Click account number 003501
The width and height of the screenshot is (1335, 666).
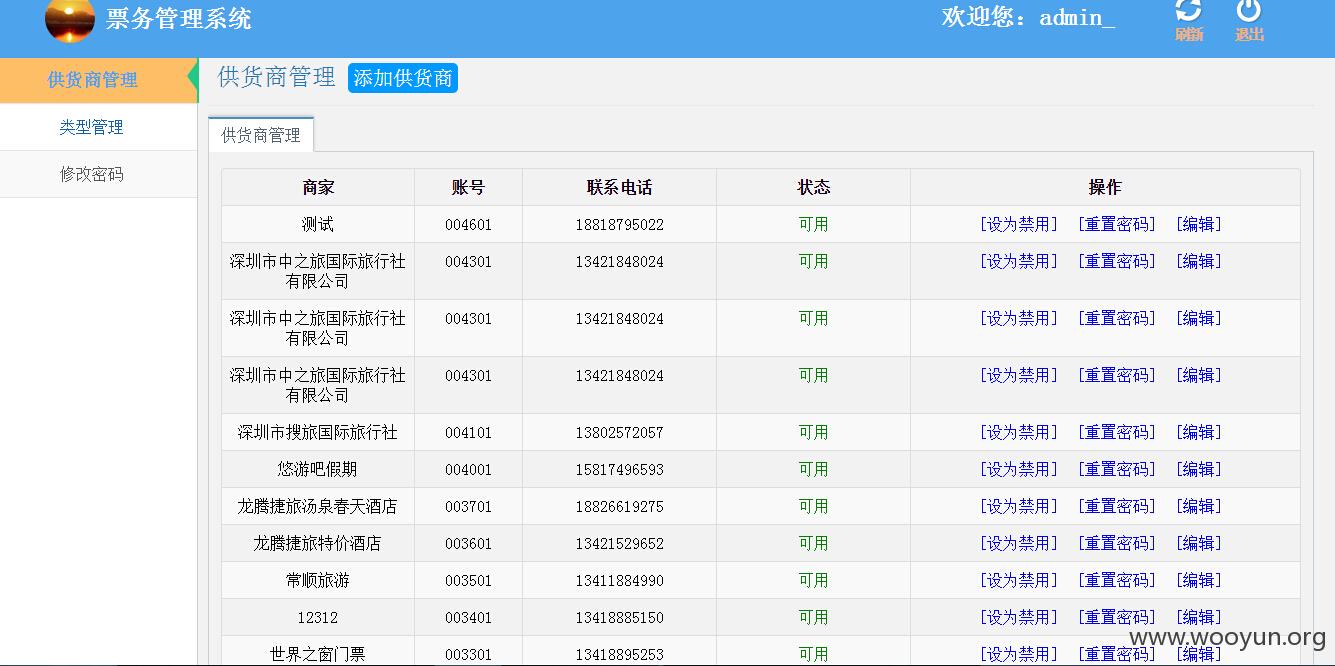point(468,581)
